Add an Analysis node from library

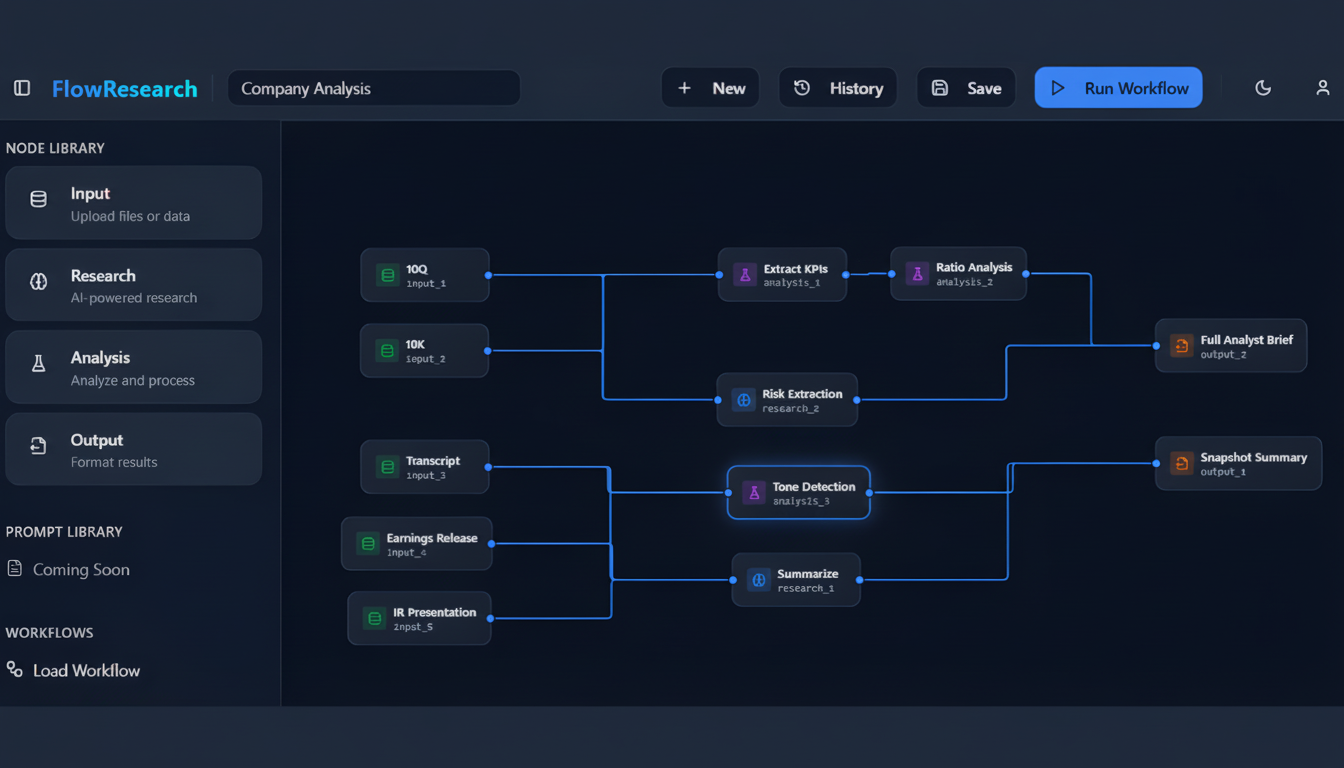133,367
